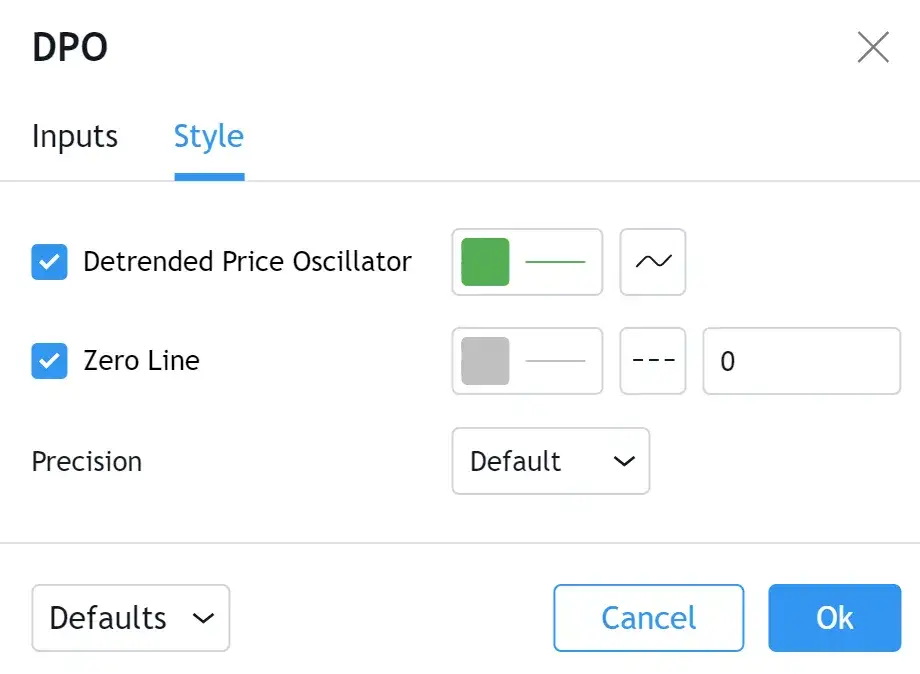Select the Style tab
This screenshot has width=920, height=674.
coord(209,137)
